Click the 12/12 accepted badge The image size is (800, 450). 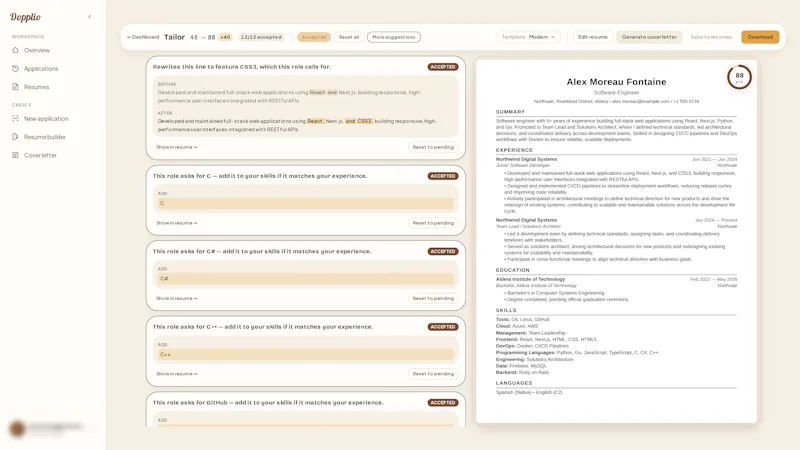click(261, 37)
